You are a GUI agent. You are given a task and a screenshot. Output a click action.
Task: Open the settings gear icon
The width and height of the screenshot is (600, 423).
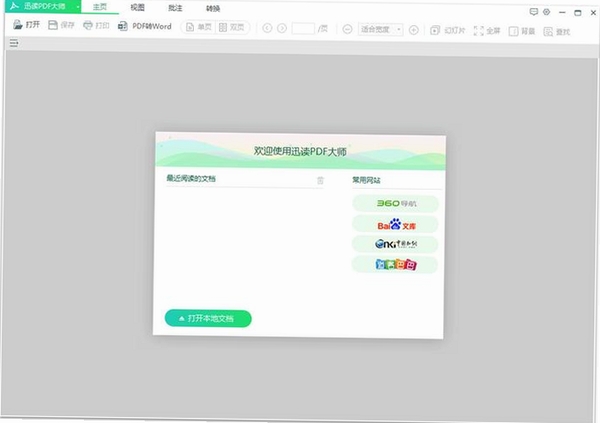[x=546, y=12]
